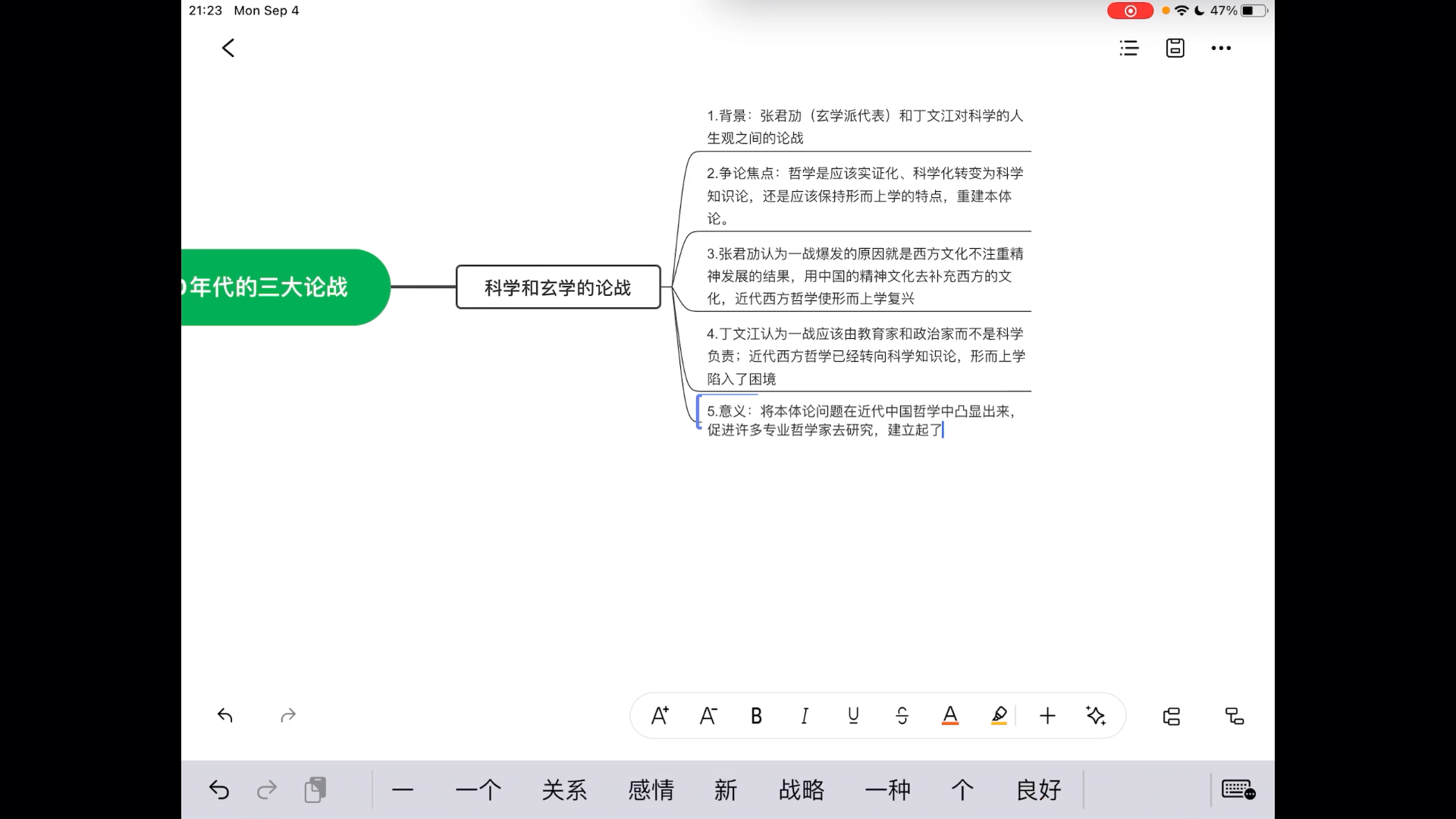Open the outline list view icon
Viewport: 1456px width, 819px height.
[x=1129, y=48]
